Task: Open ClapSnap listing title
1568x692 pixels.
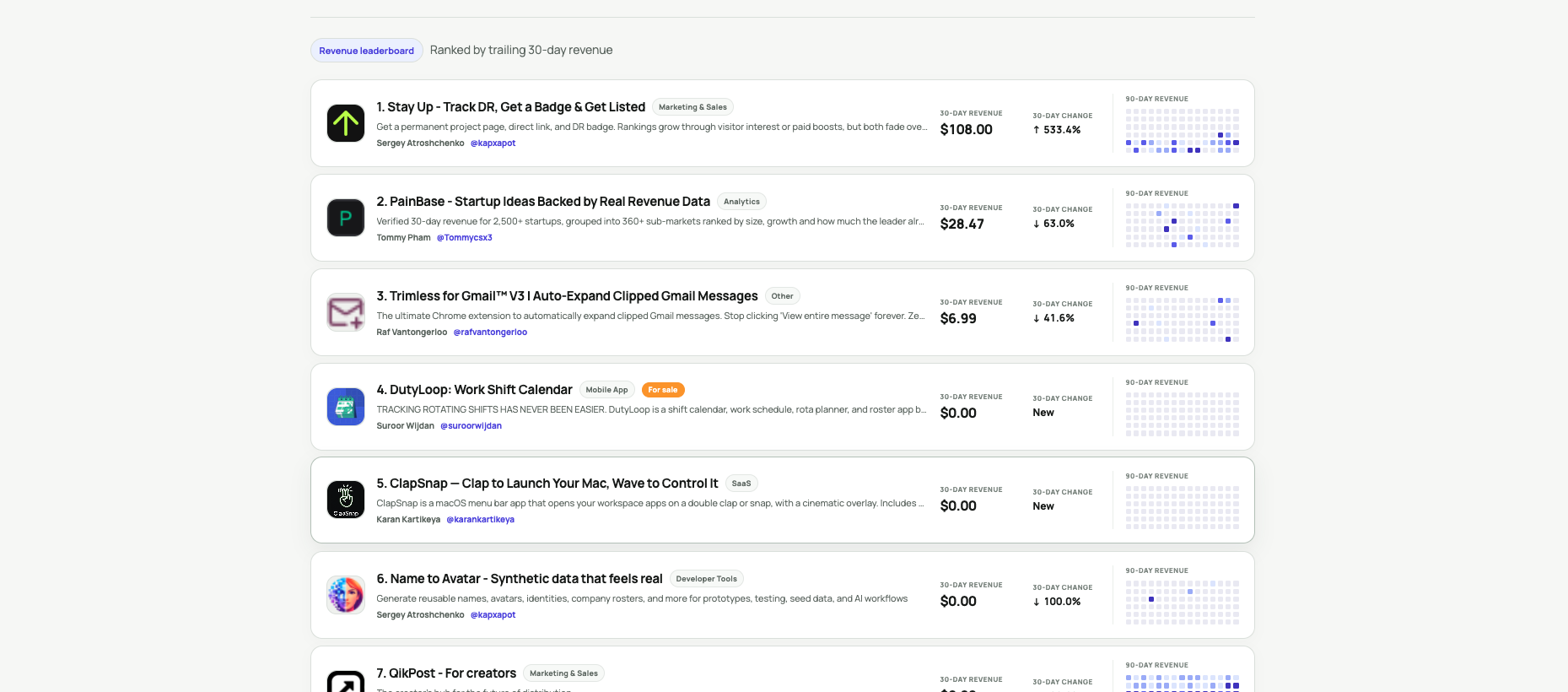Action: (547, 484)
